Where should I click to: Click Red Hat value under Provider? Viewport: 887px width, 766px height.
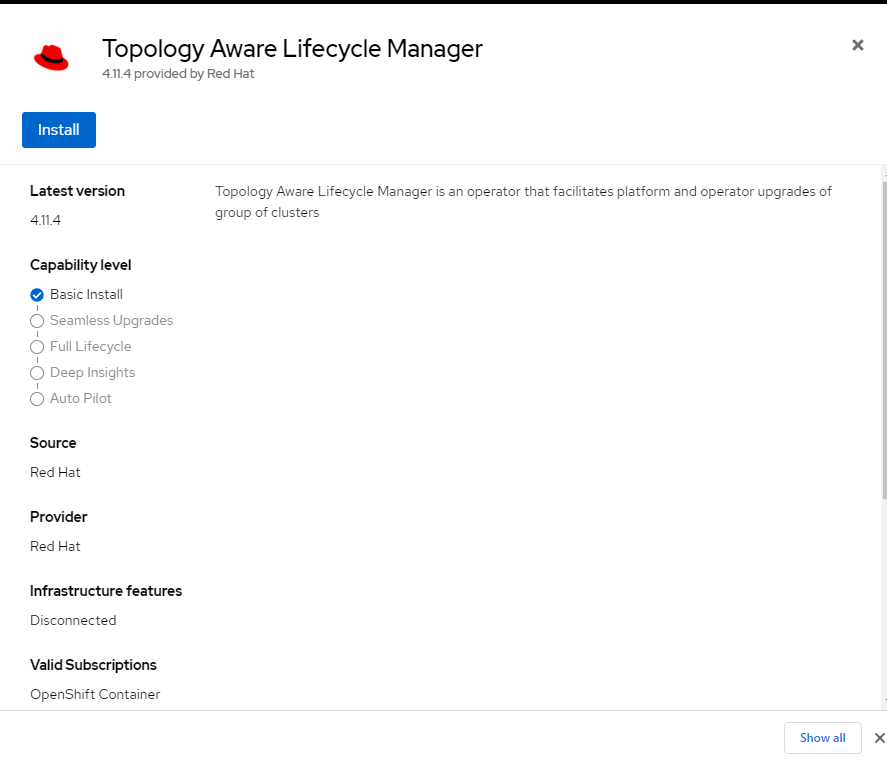click(x=55, y=546)
